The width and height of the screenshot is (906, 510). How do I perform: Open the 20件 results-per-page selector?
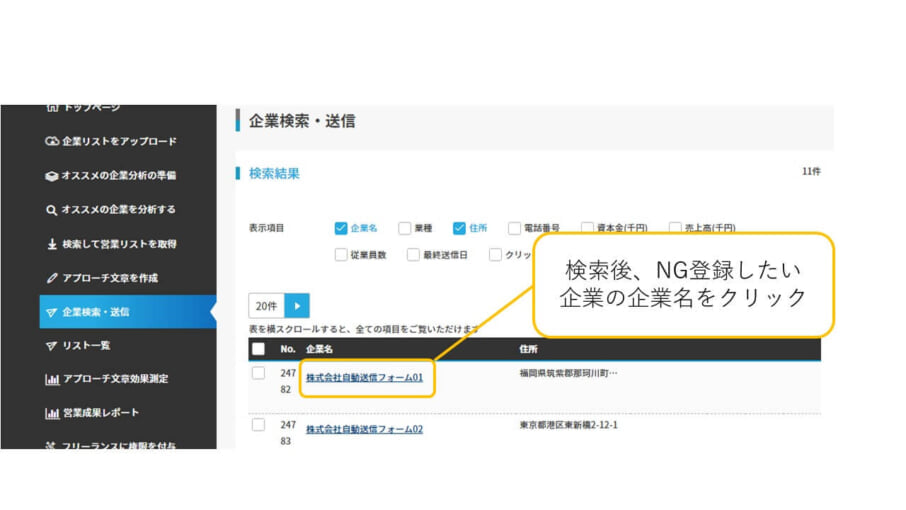266,306
